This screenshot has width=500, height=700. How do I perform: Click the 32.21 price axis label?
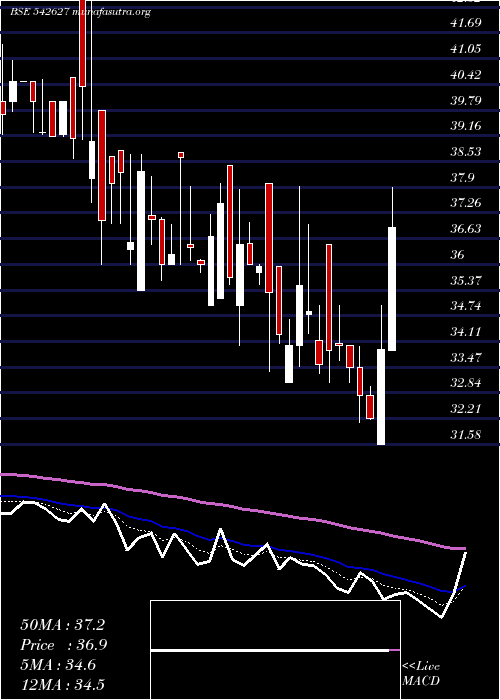[x=466, y=409]
